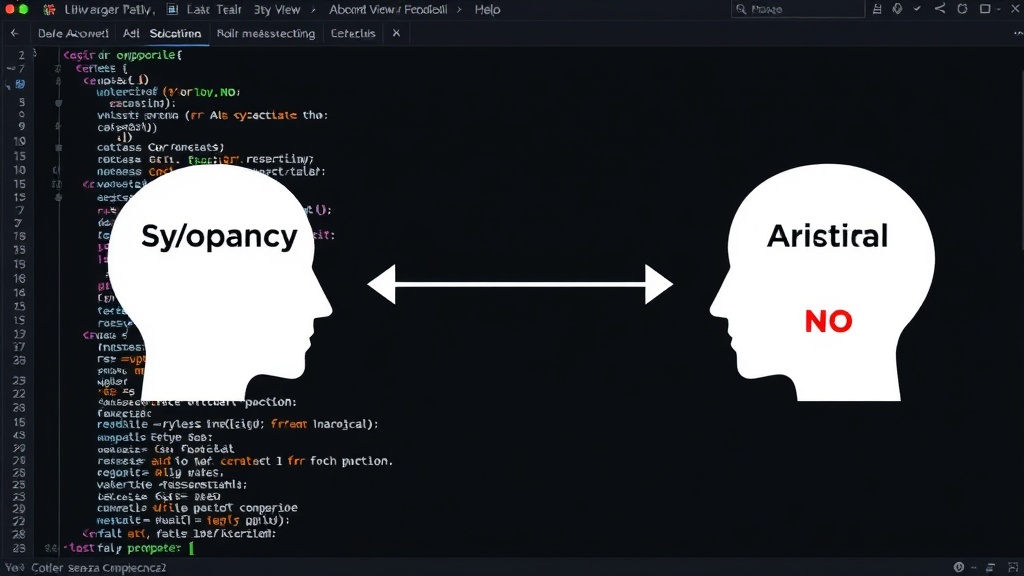Focus the search field in title bar
Screen dimensions: 1024x576
tap(797, 9)
